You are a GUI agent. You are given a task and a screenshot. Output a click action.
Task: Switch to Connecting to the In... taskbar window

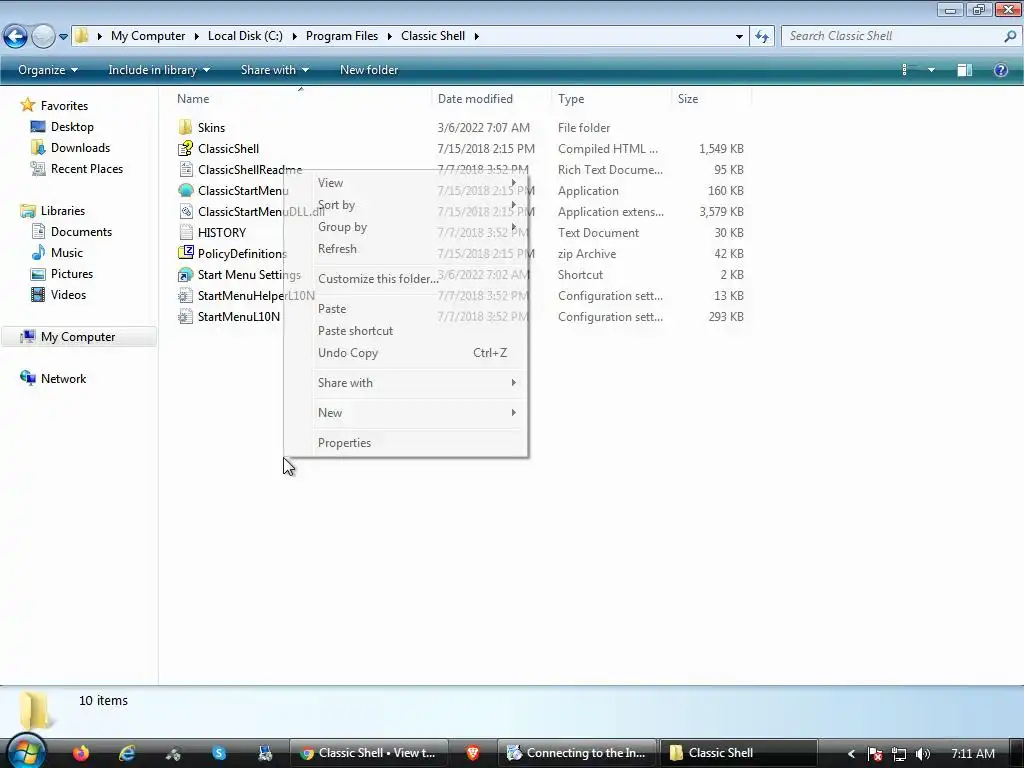pyautogui.click(x=576, y=753)
